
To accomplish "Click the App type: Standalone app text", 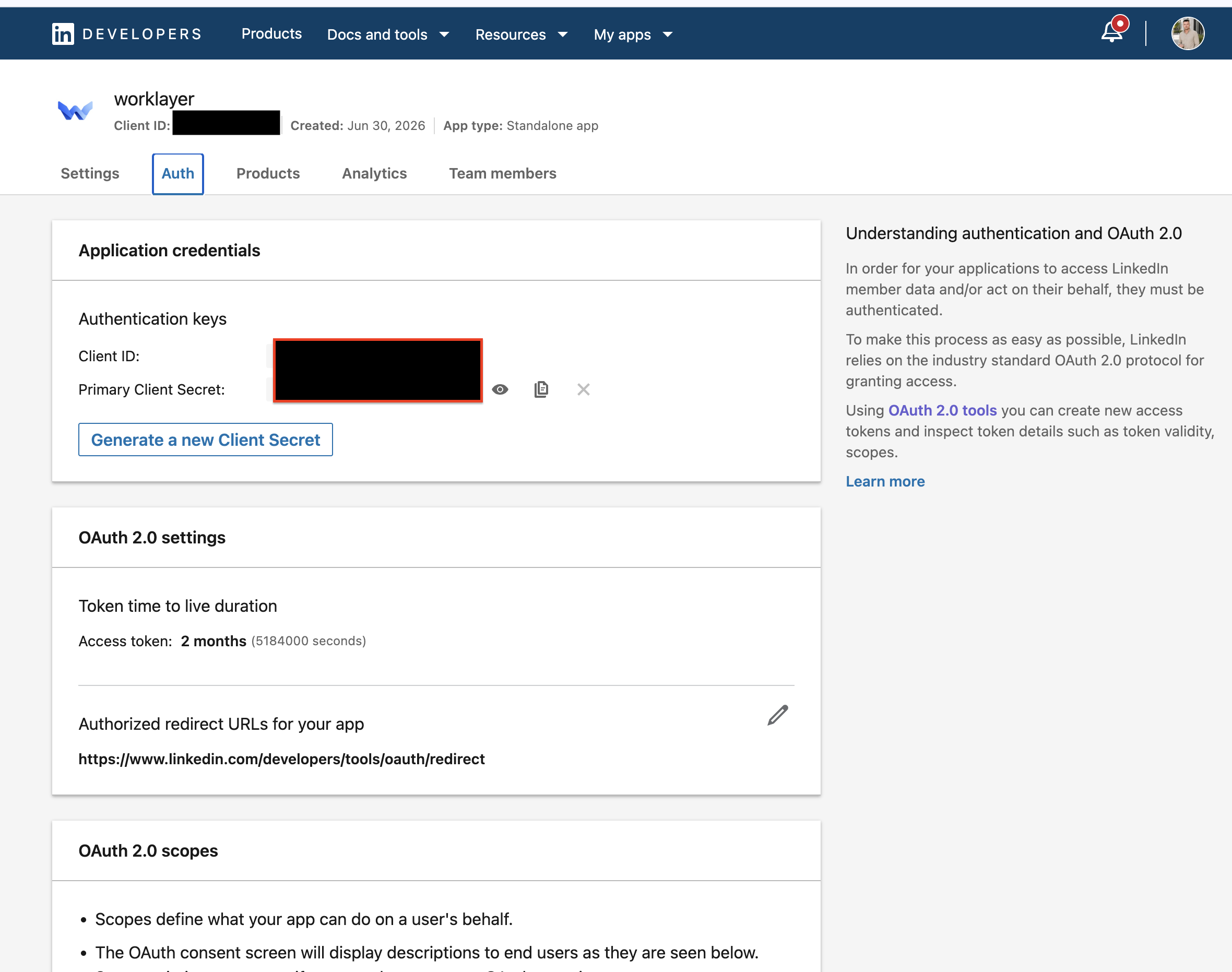I will coord(520,125).
